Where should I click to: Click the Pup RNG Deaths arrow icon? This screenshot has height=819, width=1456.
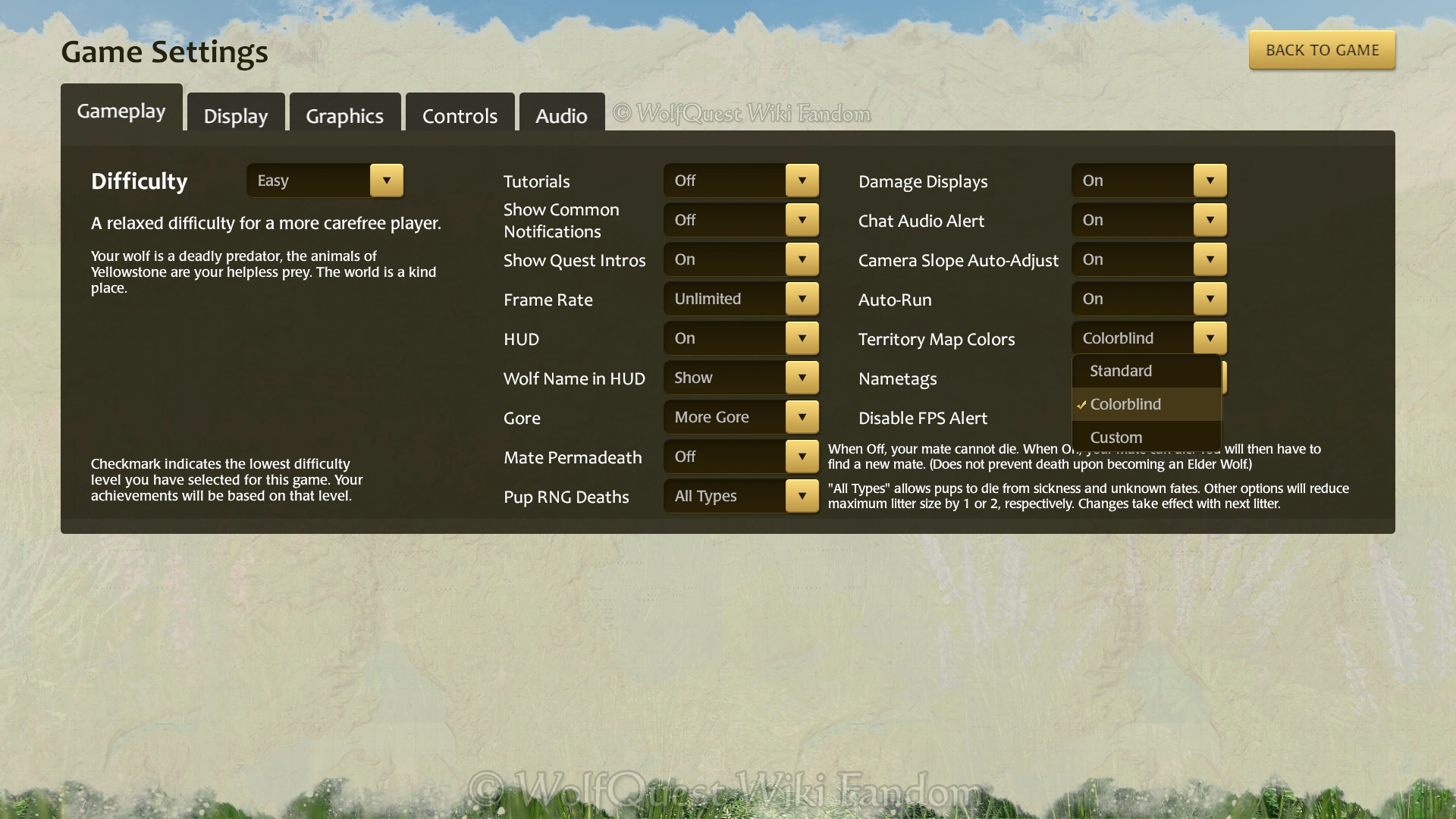[x=802, y=496]
